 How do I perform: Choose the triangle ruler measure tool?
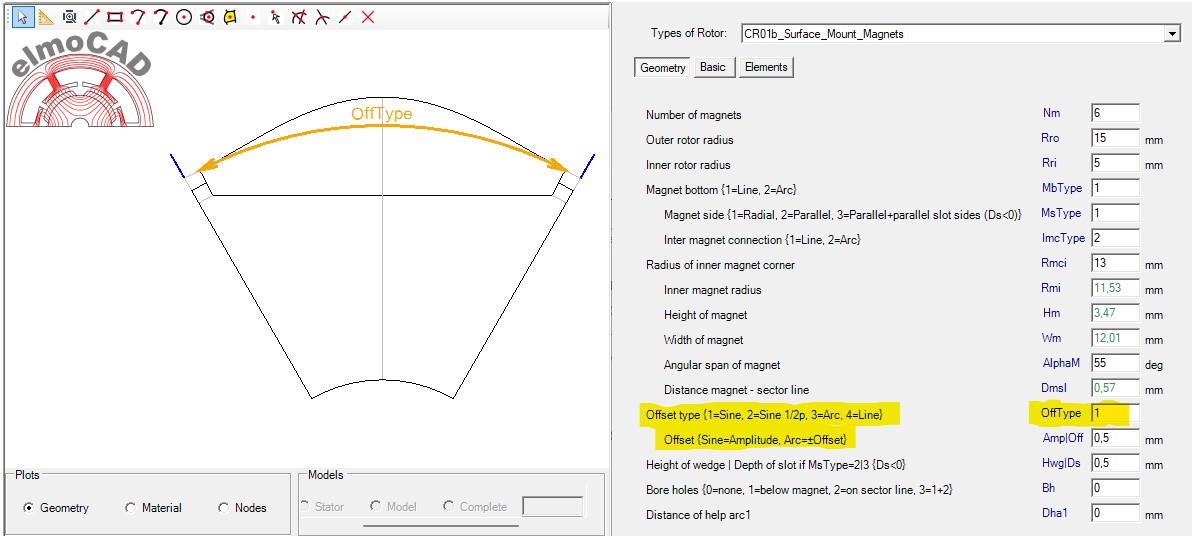(46, 16)
